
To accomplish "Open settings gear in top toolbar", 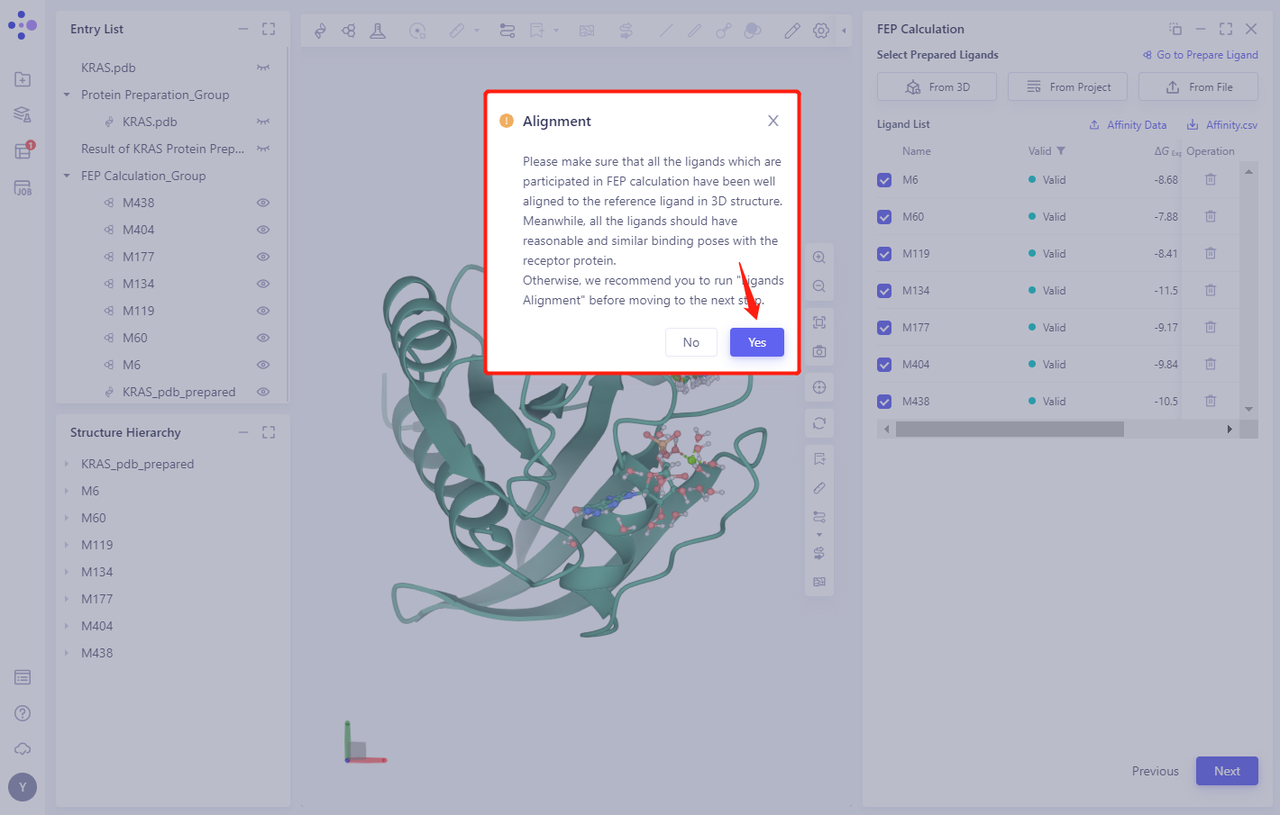I will 821,31.
